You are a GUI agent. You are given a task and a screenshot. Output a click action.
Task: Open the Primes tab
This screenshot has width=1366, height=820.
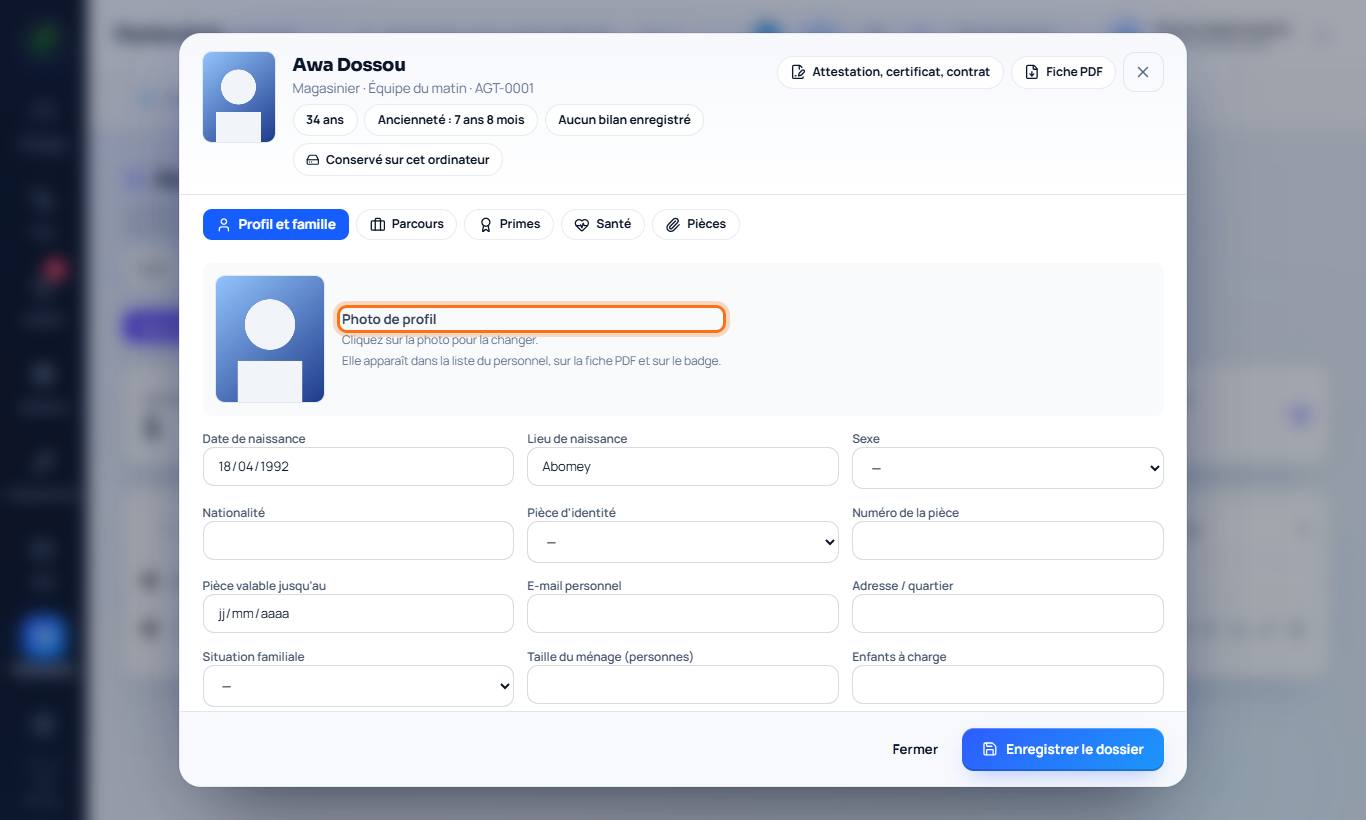pyautogui.click(x=509, y=224)
